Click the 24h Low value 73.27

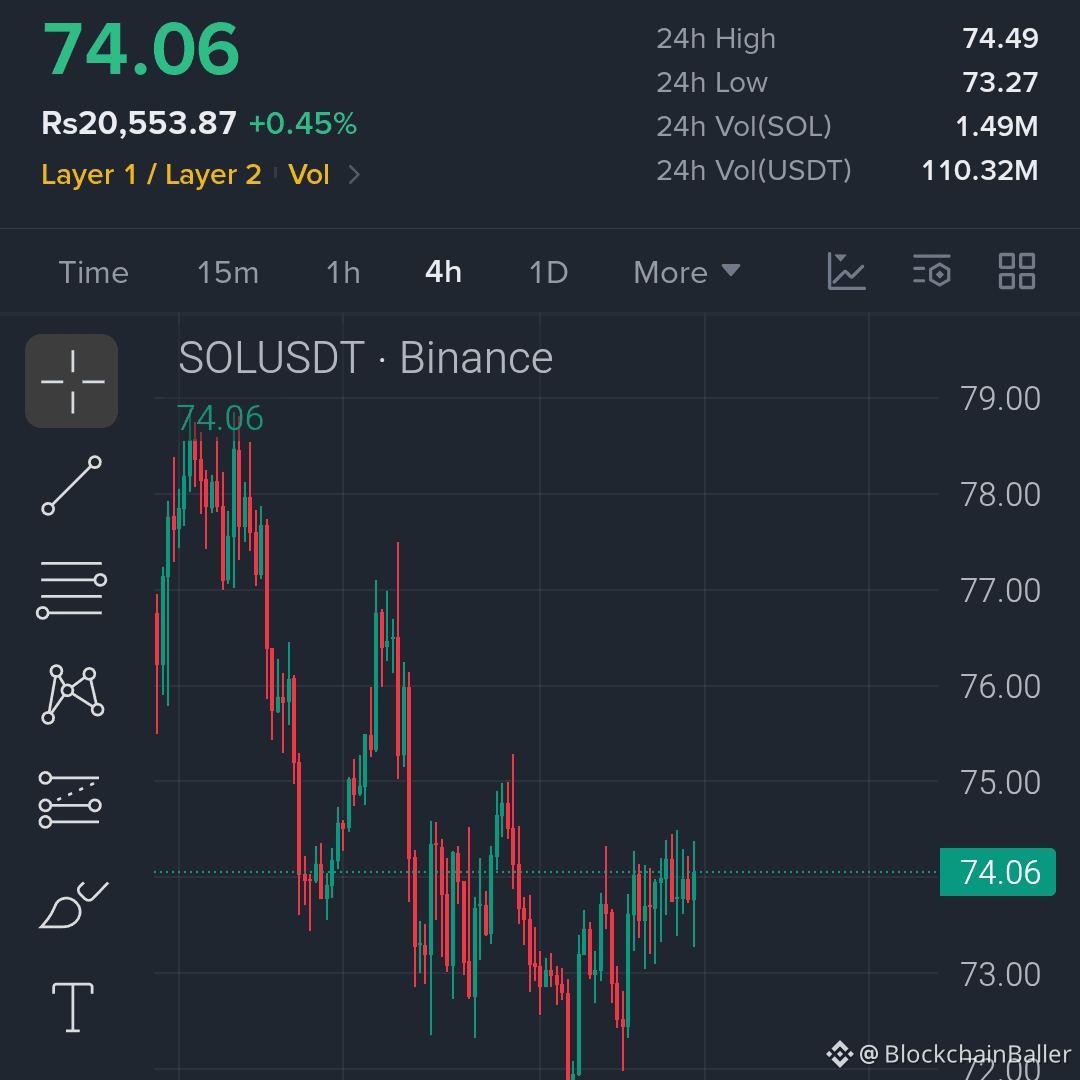[x=1000, y=83]
